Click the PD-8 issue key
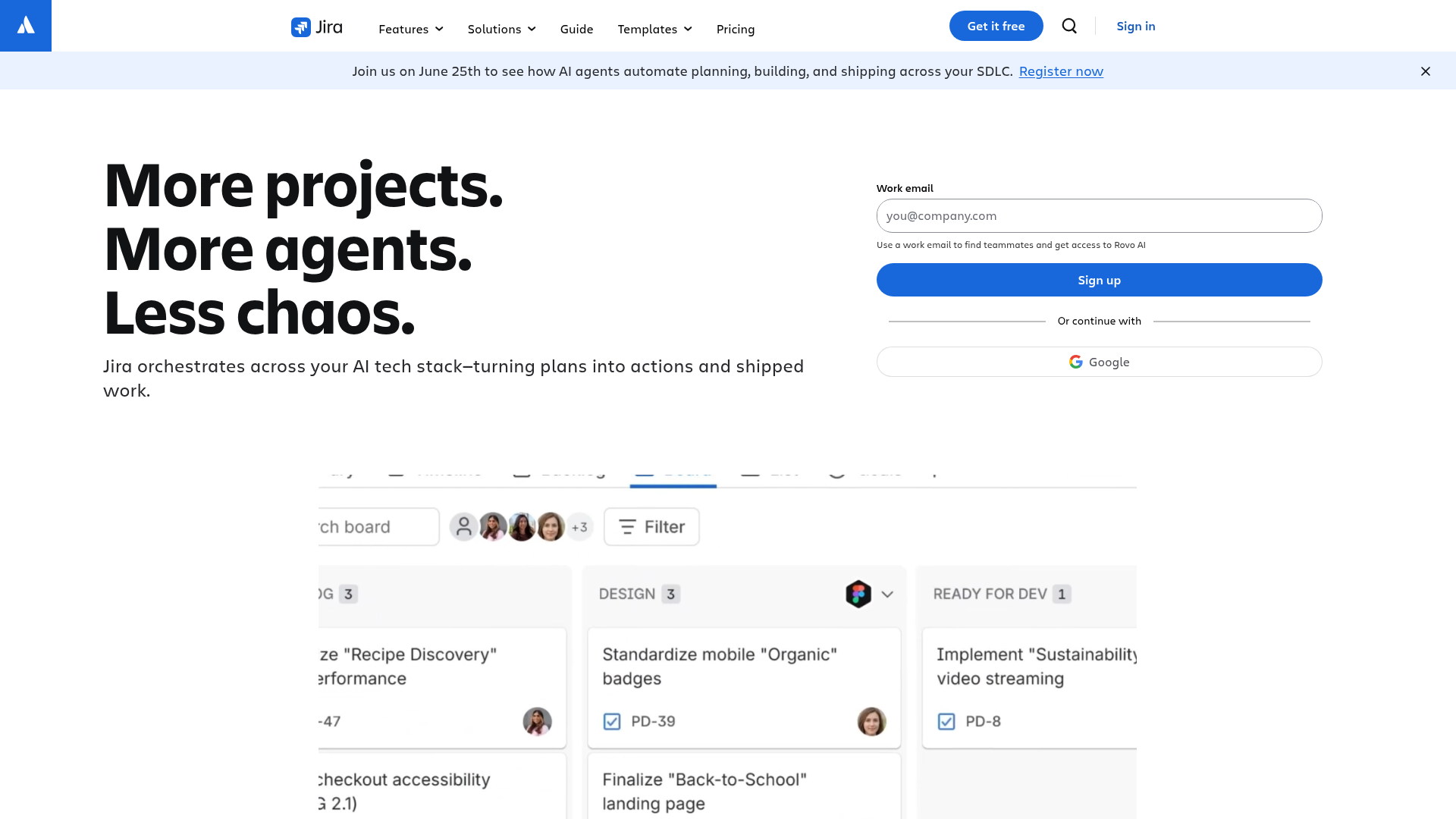Screen dimensions: 1456x819 click(x=983, y=721)
